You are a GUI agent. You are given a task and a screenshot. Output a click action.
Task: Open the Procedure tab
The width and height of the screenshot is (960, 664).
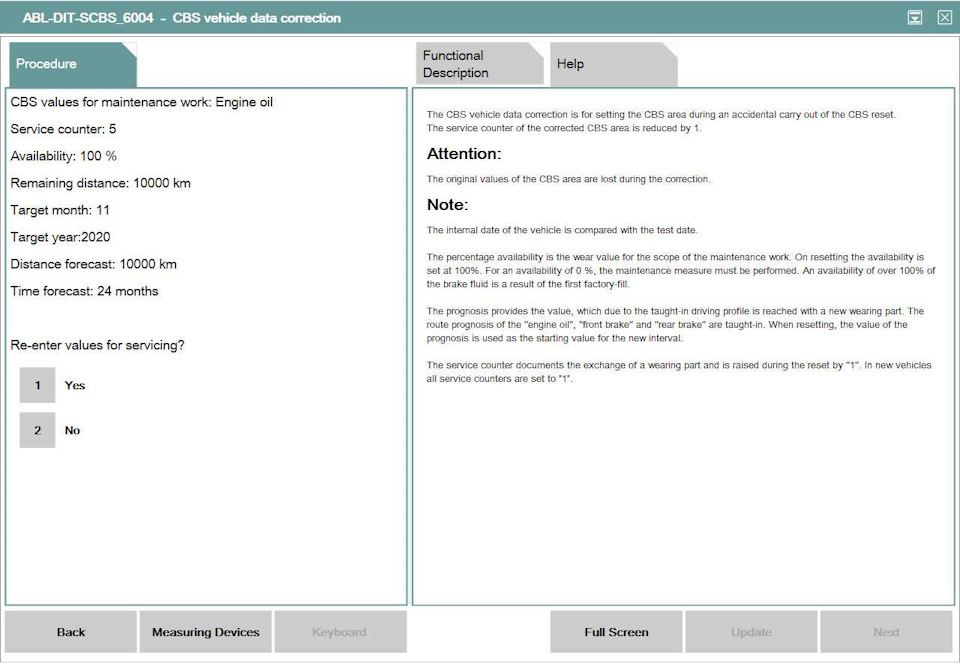pos(72,64)
